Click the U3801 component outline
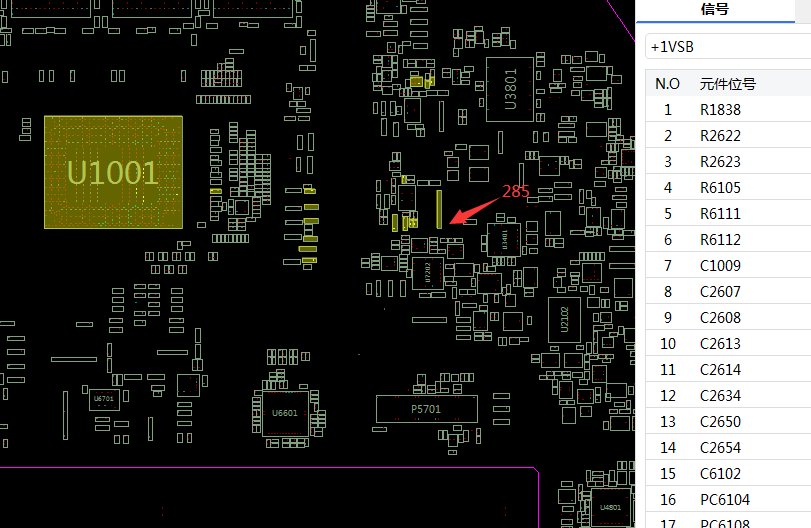This screenshot has height=528, width=811. click(x=510, y=89)
